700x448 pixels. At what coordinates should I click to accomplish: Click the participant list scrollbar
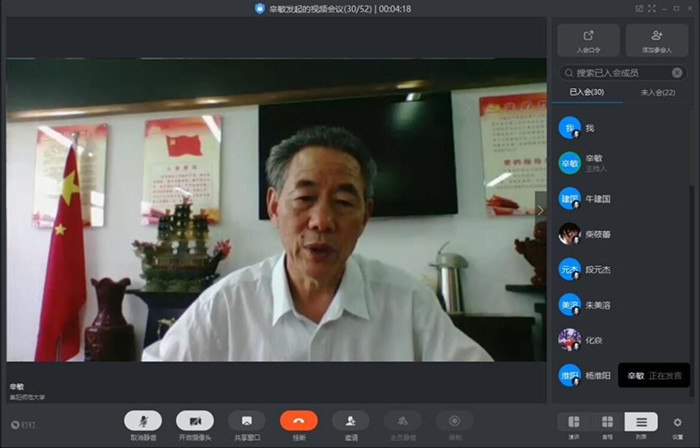691,250
